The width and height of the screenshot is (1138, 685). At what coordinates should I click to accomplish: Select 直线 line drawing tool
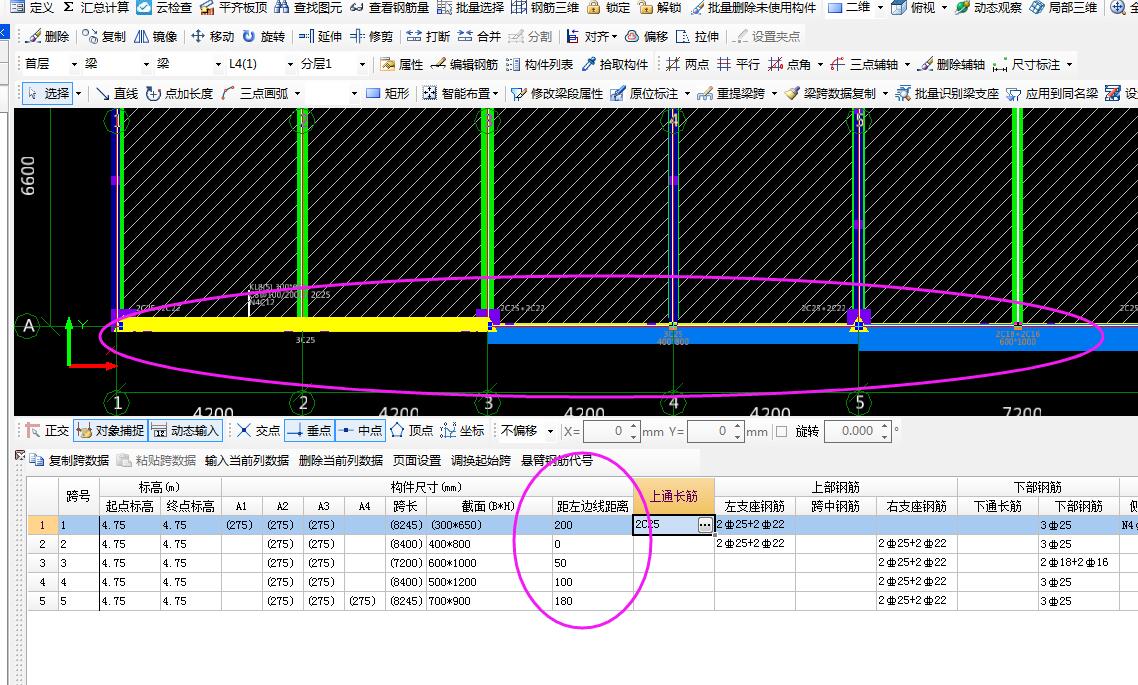coord(117,94)
